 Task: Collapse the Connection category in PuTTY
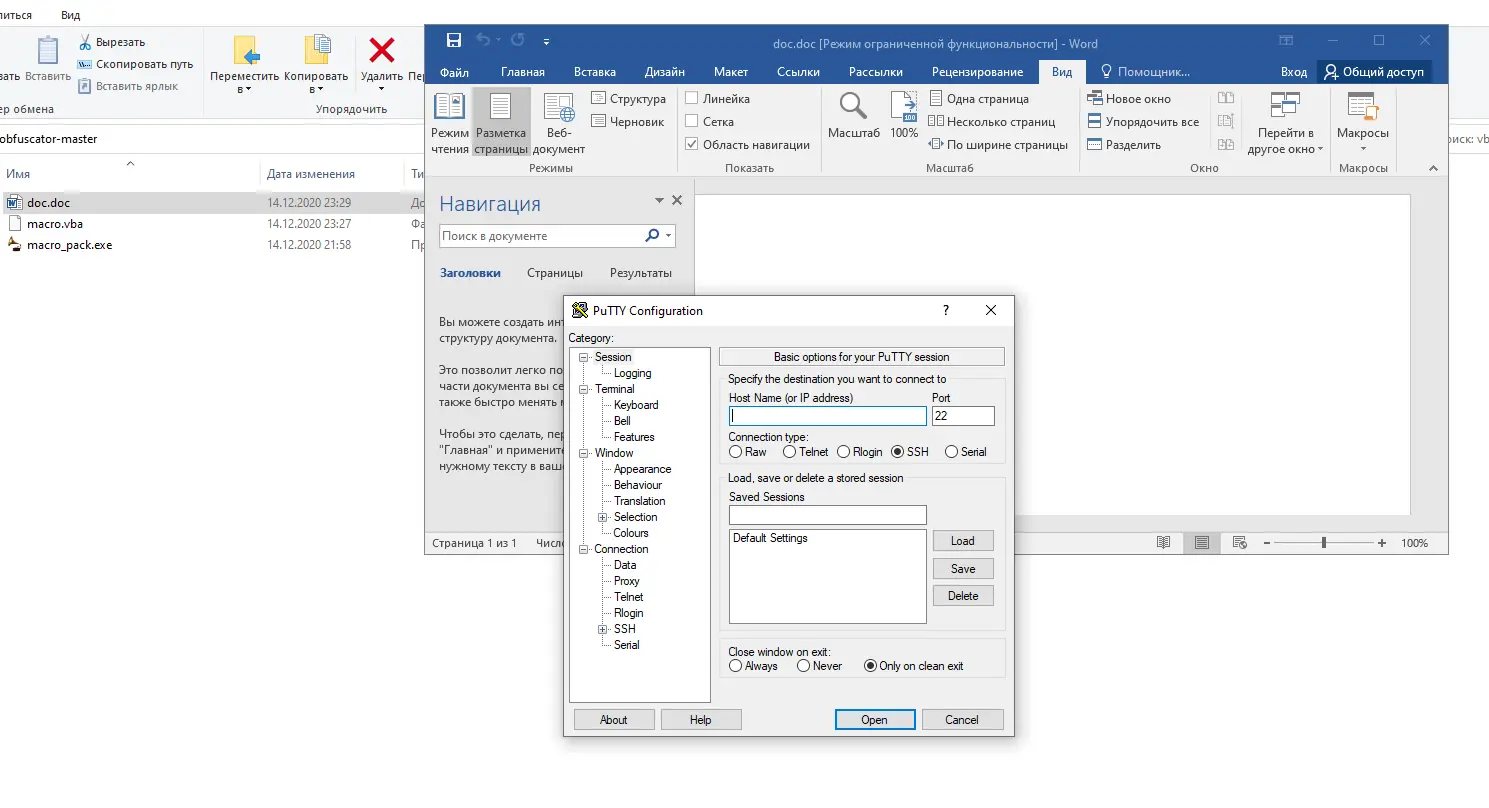585,549
